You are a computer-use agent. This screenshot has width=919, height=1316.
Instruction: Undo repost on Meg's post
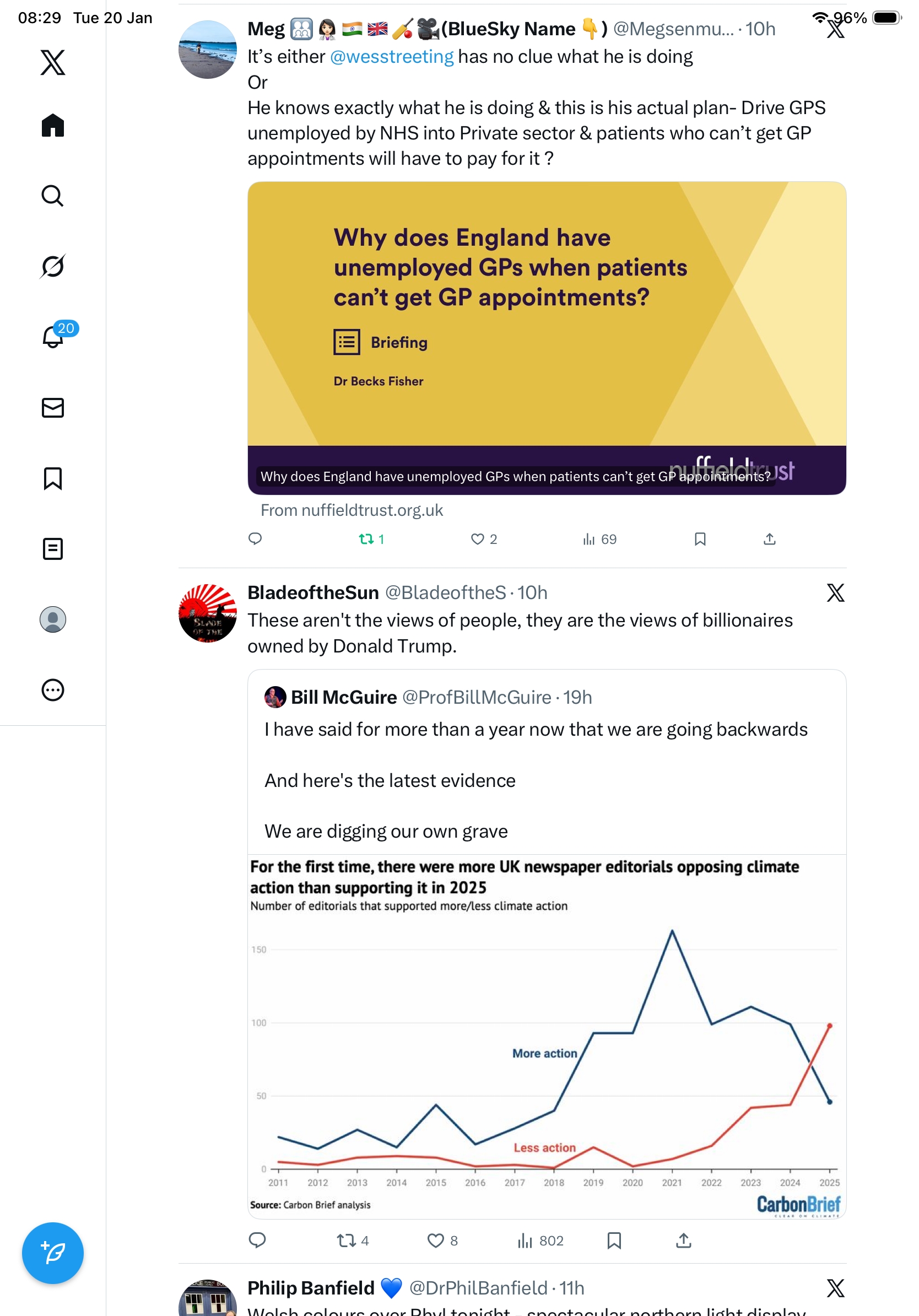366,540
